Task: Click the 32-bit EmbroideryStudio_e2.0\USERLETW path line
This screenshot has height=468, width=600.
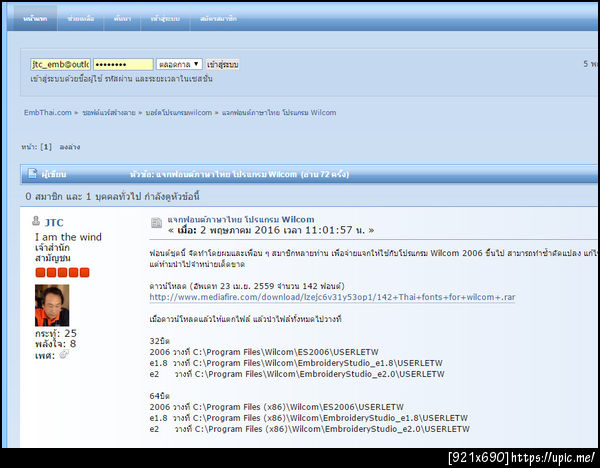Action: [297, 374]
